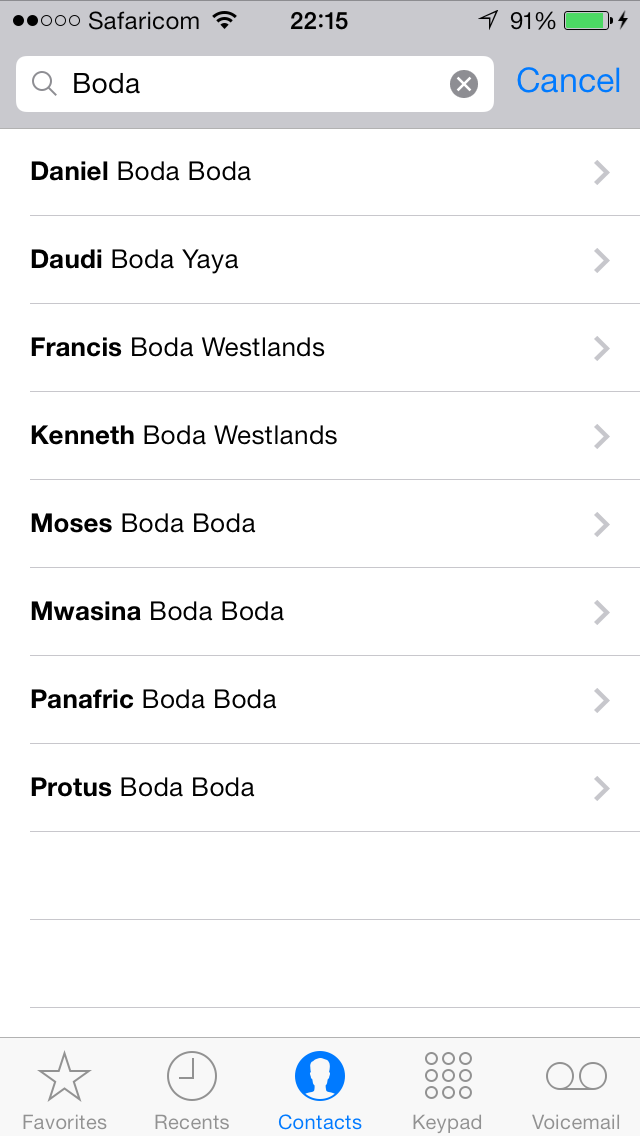Expand Protus Boda Boda chevron
Screen dimensions: 640x1136
click(601, 788)
